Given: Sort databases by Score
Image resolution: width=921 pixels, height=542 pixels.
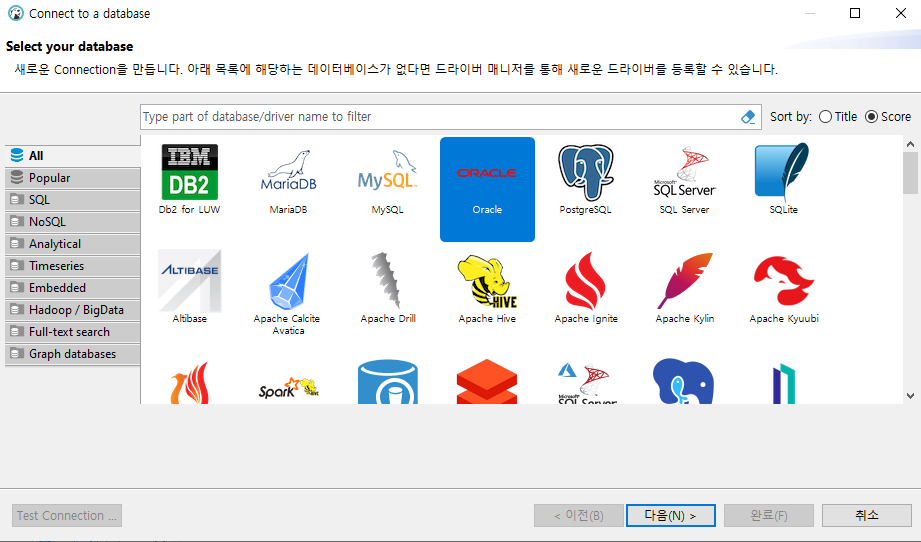Looking at the screenshot, I should pyautogui.click(x=888, y=117).
